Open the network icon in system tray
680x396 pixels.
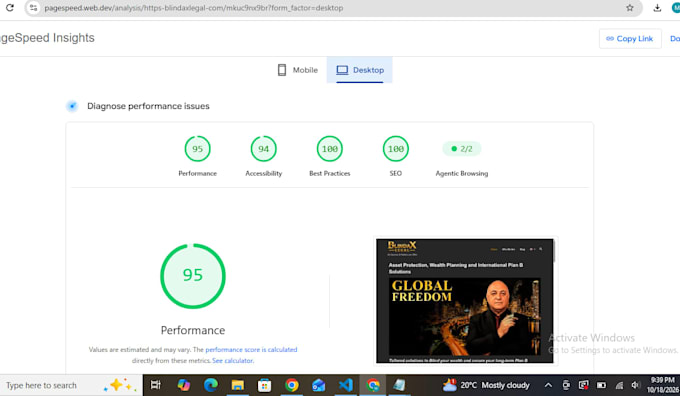[x=619, y=385]
